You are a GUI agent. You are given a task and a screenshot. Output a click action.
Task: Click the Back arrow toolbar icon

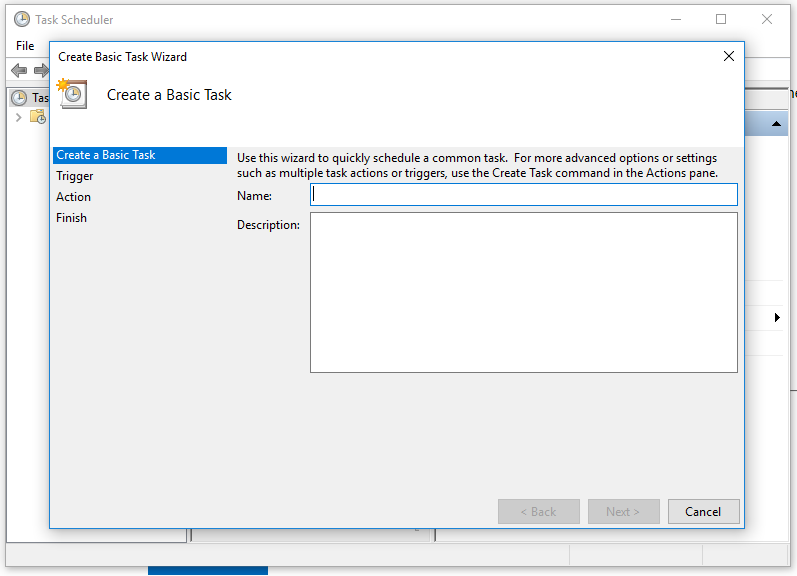[x=19, y=70]
